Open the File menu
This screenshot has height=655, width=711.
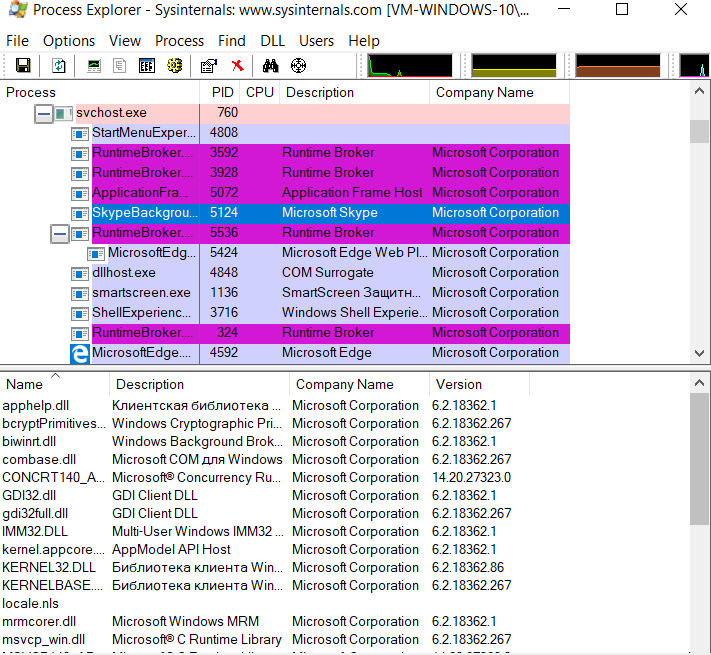(x=17, y=41)
